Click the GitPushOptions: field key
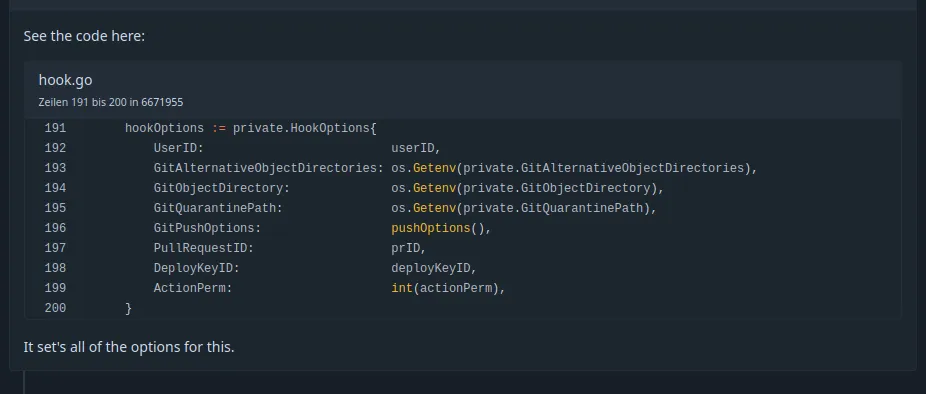Image resolution: width=926 pixels, height=394 pixels. 207,228
